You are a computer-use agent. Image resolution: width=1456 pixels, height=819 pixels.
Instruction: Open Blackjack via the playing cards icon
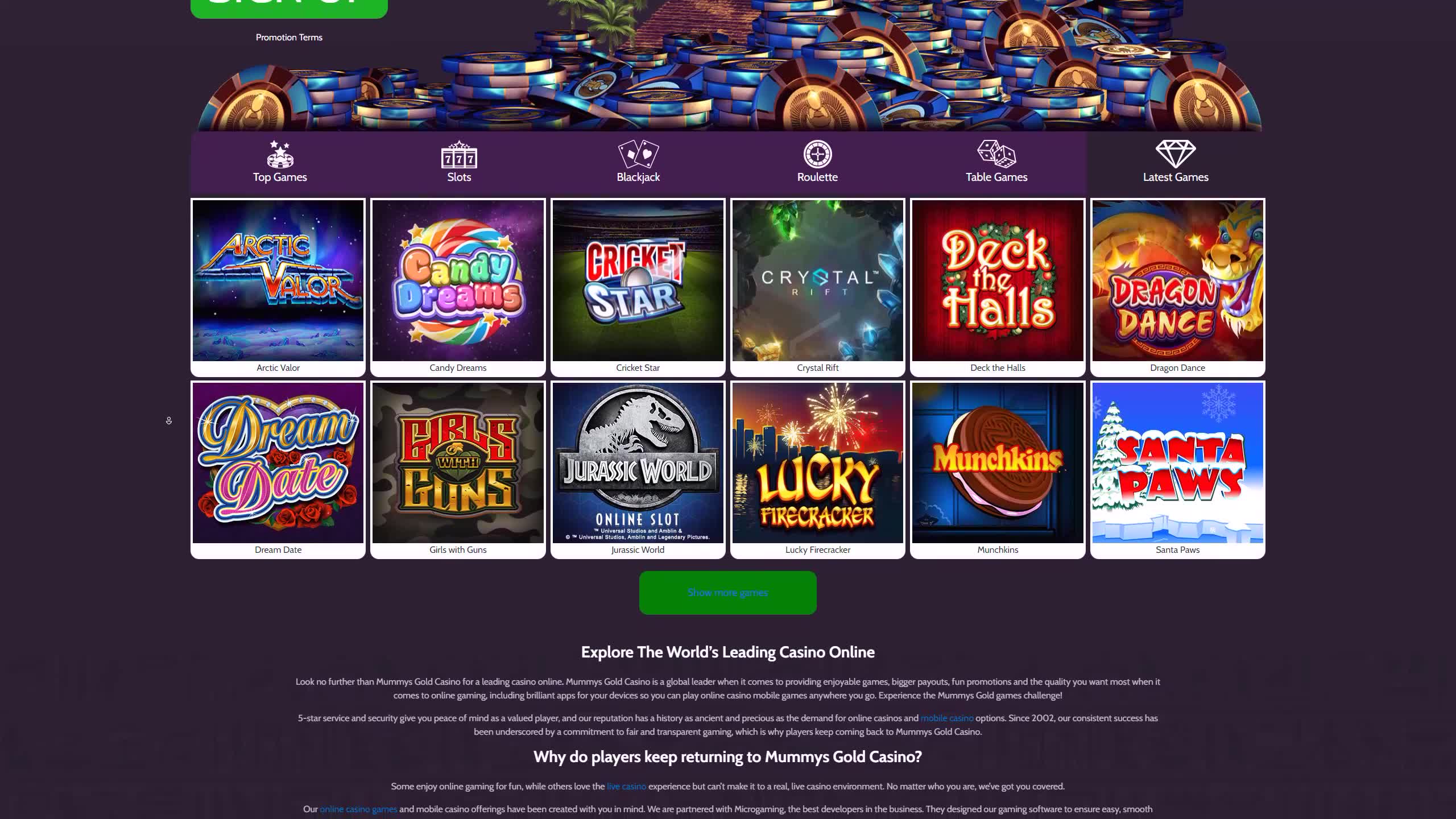pyautogui.click(x=638, y=154)
